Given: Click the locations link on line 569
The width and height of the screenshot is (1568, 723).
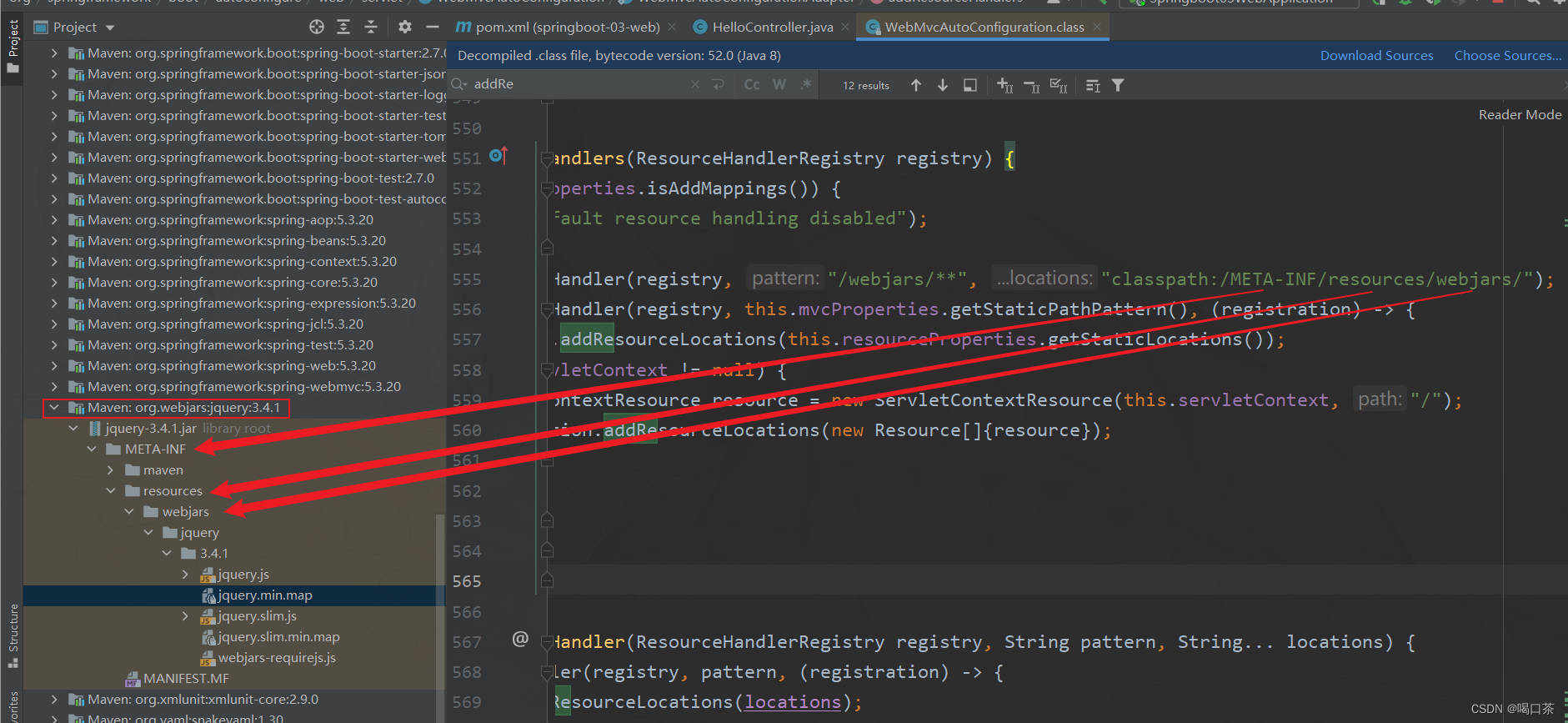Looking at the screenshot, I should coord(792,702).
